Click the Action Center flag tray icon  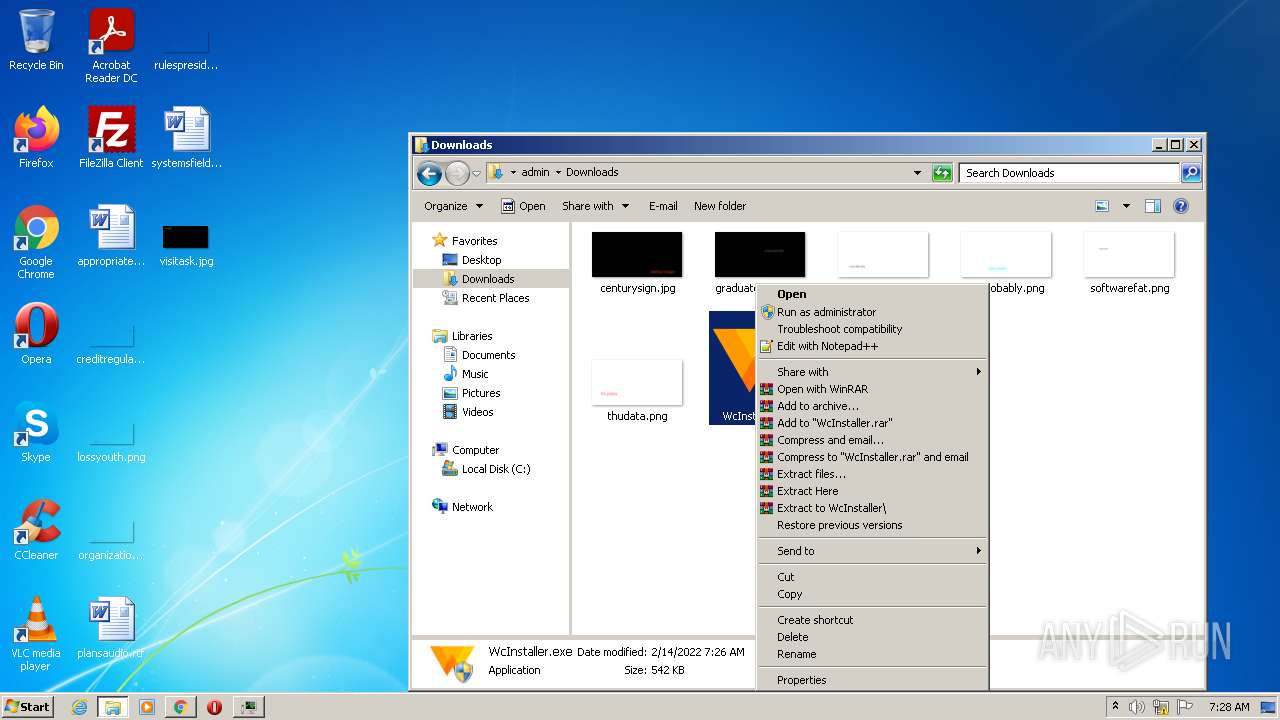tap(1185, 707)
